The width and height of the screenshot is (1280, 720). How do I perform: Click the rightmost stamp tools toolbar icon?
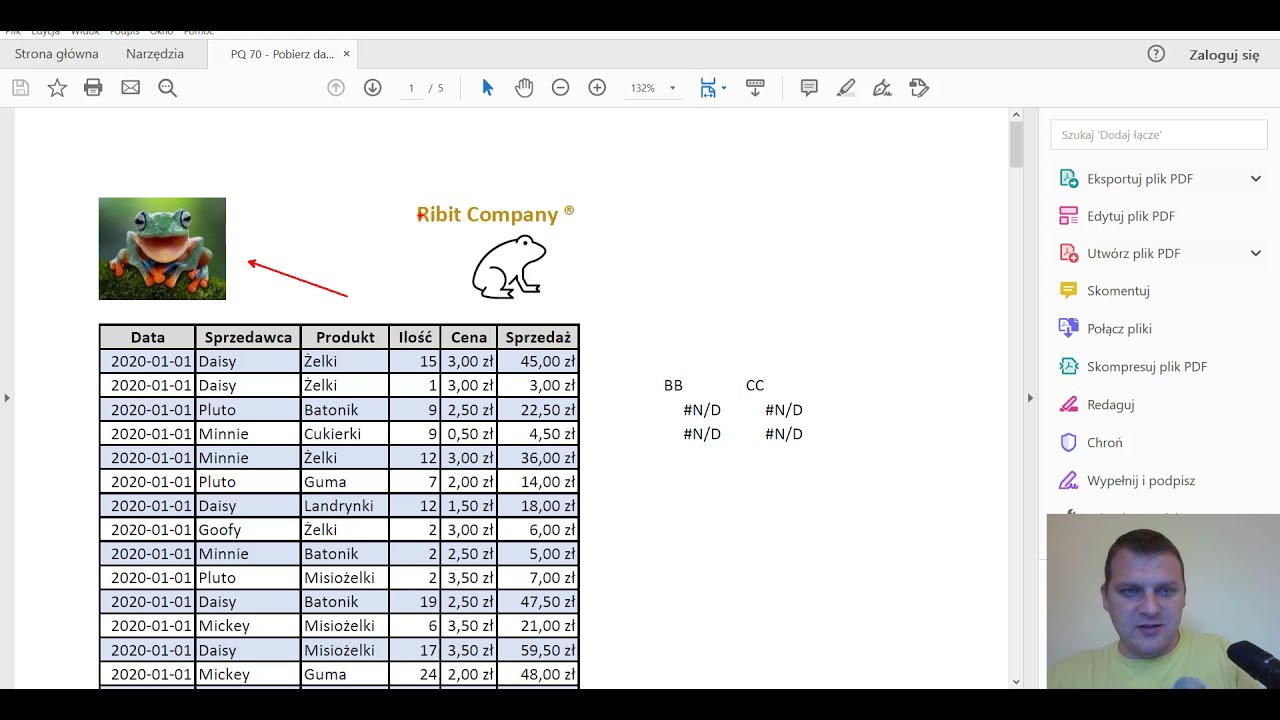tap(919, 88)
